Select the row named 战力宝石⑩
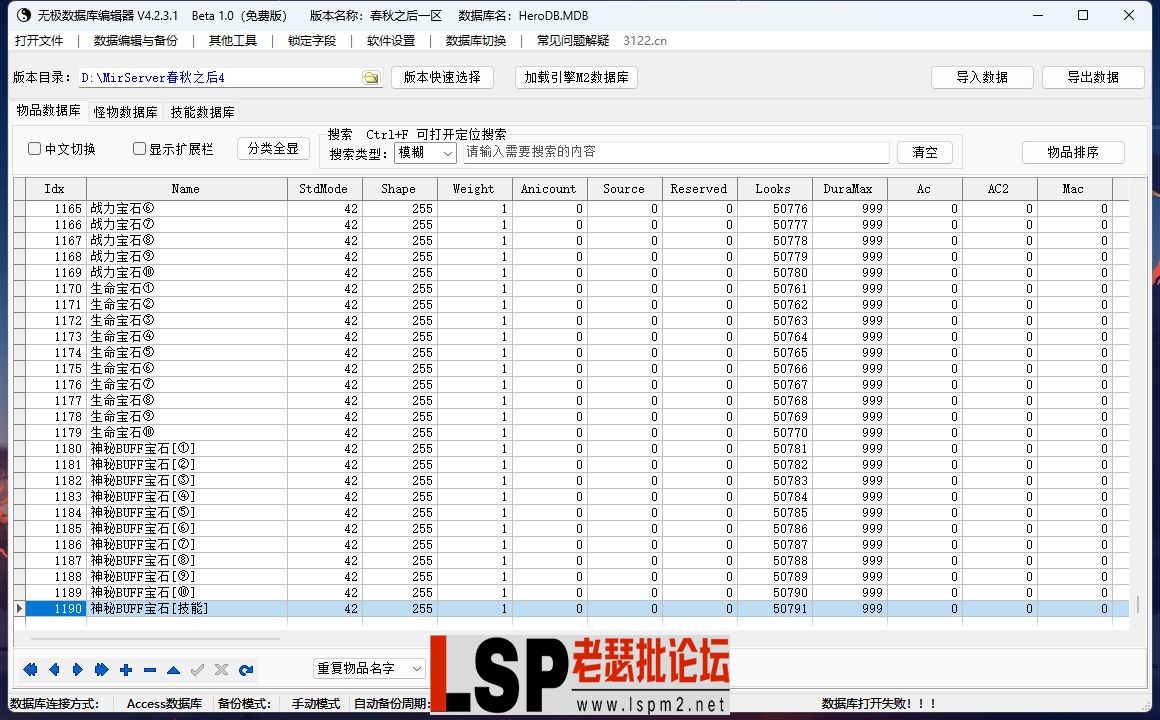The width and height of the screenshot is (1160, 720). pos(571,272)
